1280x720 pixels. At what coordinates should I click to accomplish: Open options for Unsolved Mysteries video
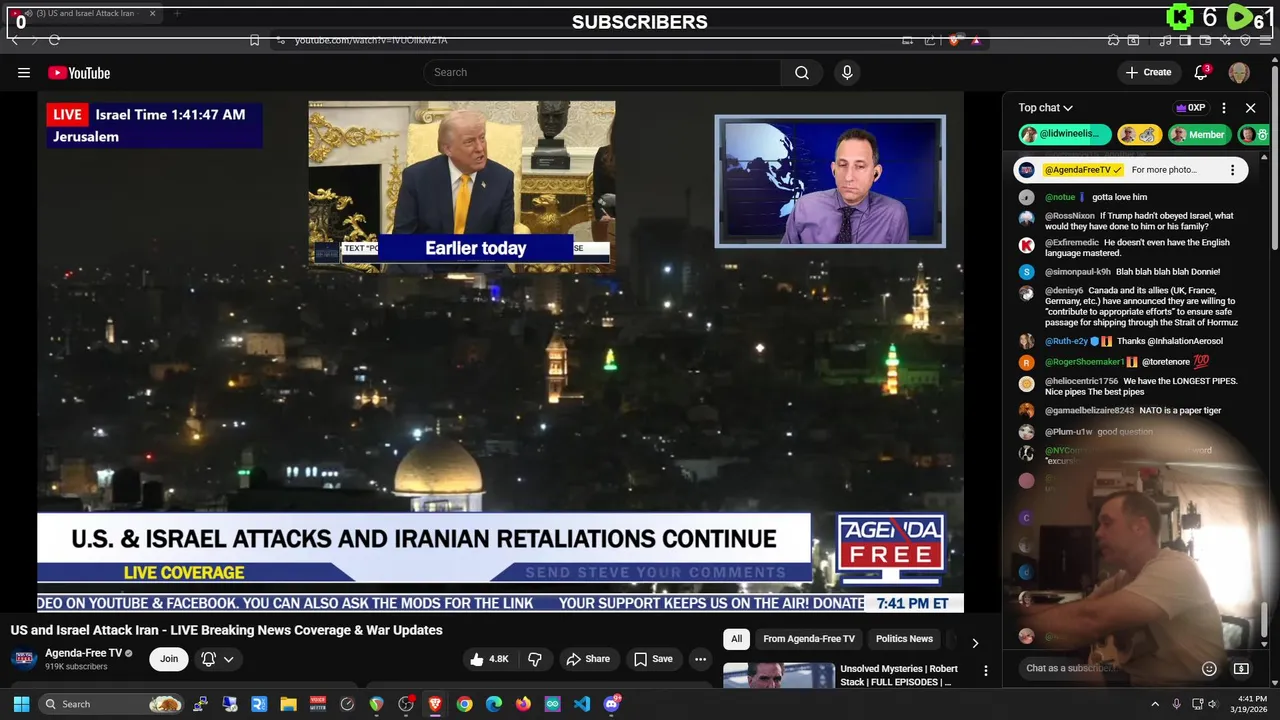pyautogui.click(x=985, y=671)
